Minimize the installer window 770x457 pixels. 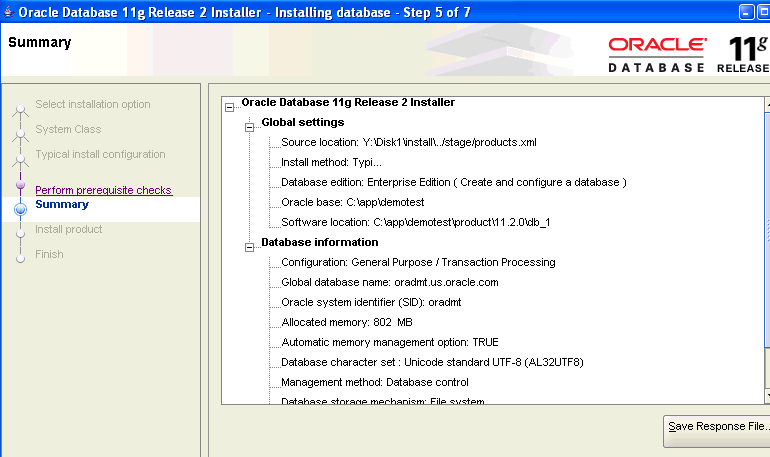click(746, 12)
